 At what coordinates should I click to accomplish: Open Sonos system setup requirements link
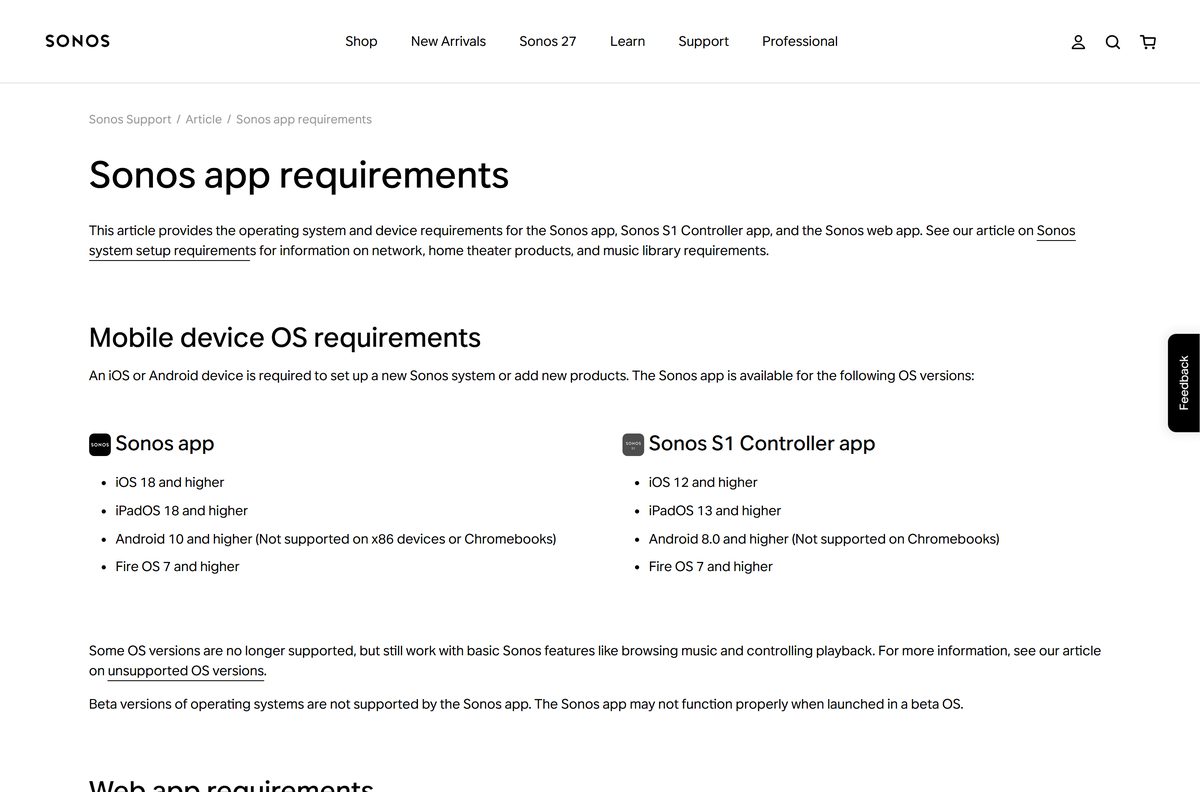click(172, 250)
